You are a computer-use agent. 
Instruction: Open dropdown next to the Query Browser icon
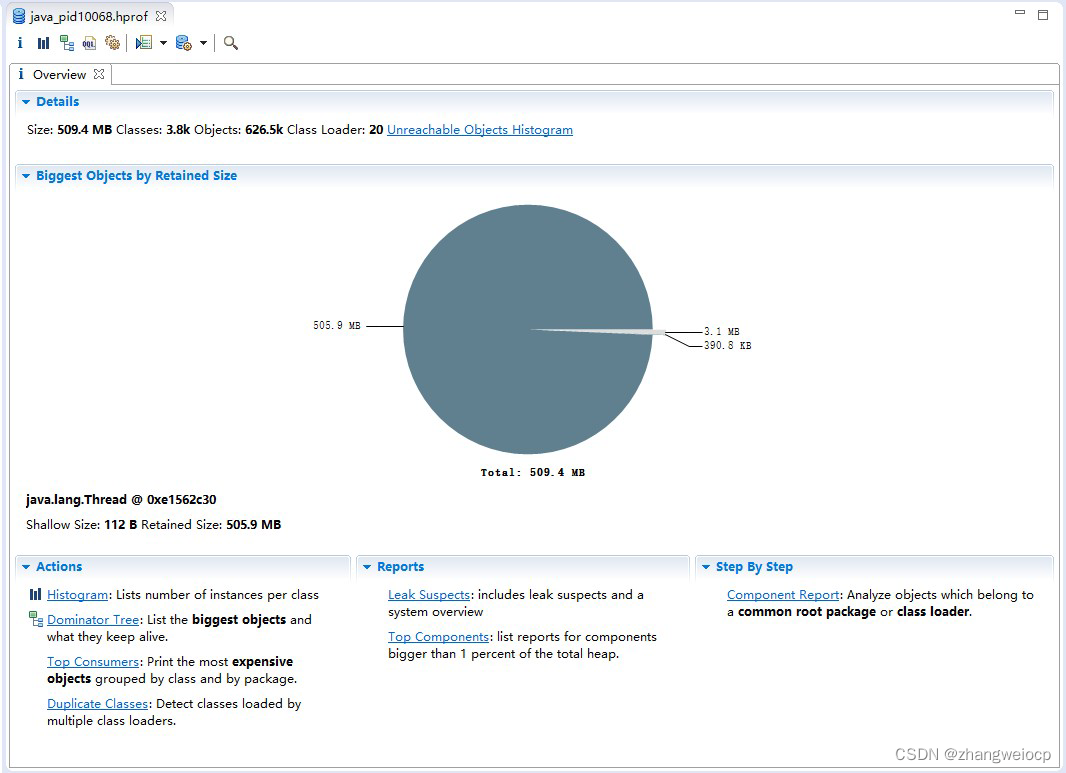(203, 43)
